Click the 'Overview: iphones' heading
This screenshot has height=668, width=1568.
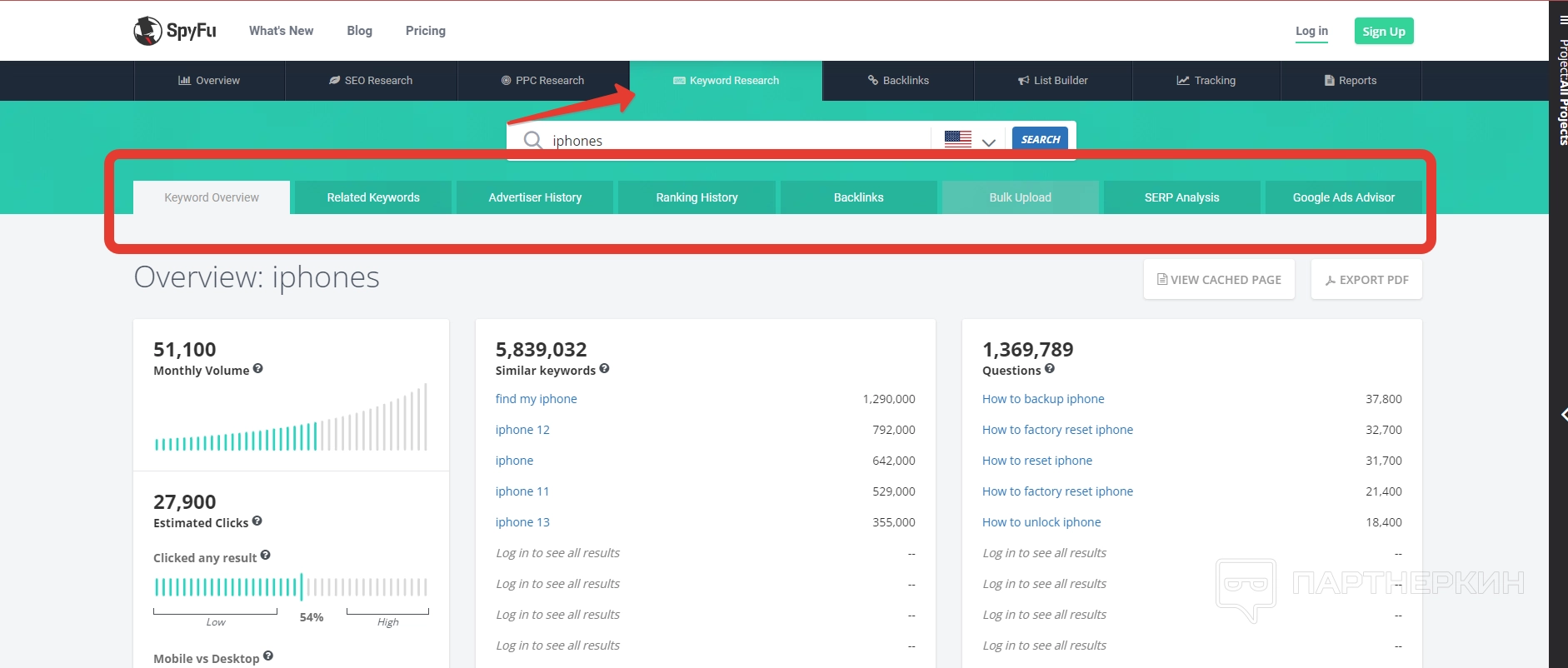[257, 277]
